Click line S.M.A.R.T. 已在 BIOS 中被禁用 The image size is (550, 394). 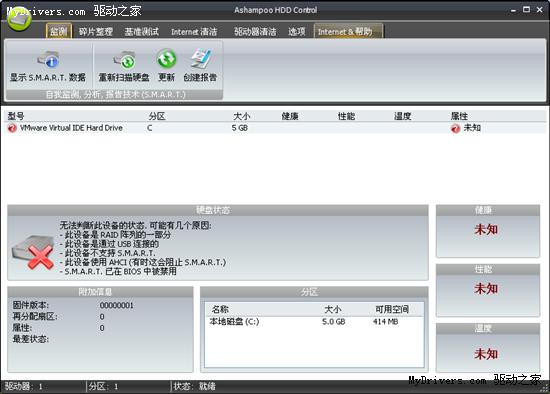point(118,271)
